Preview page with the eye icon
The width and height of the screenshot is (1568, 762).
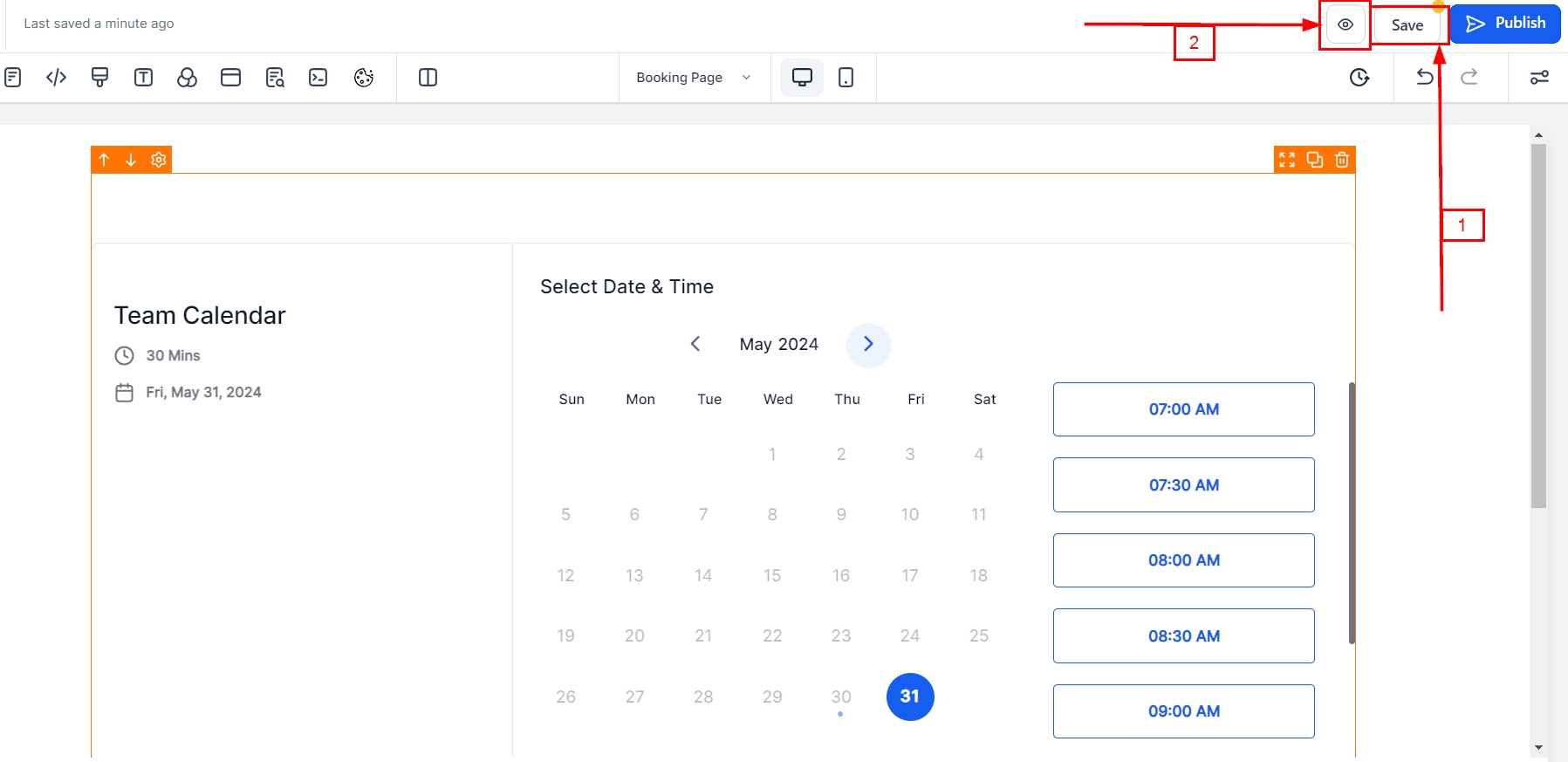click(1345, 25)
